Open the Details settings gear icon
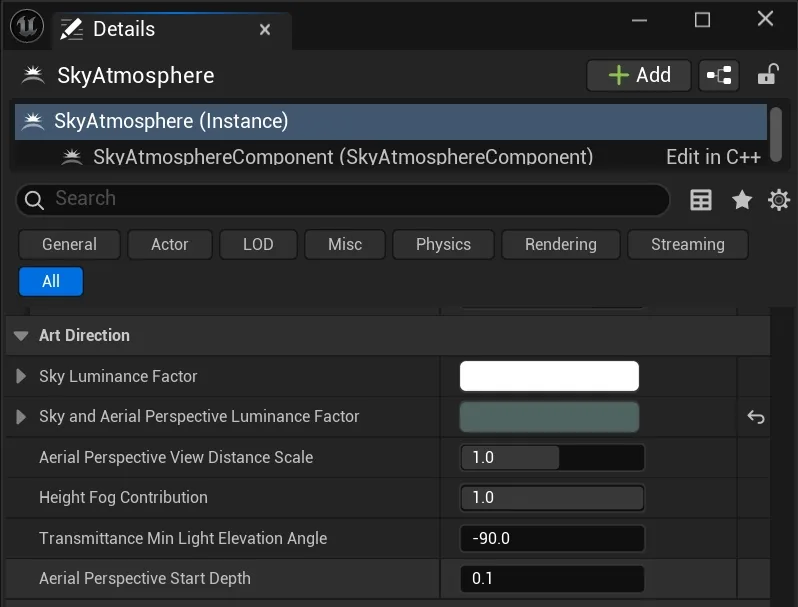 tap(779, 200)
